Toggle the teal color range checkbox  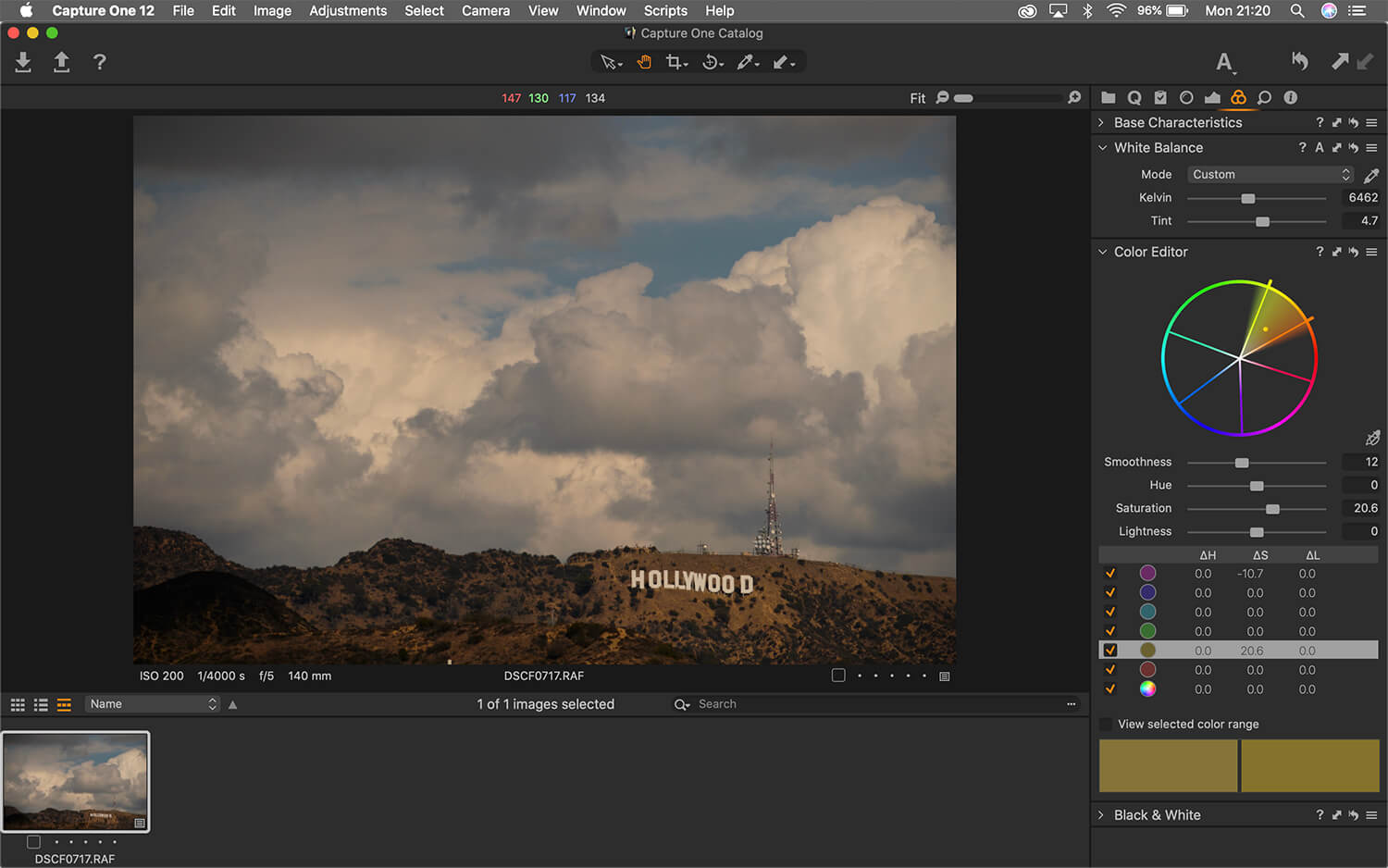coord(1110,613)
